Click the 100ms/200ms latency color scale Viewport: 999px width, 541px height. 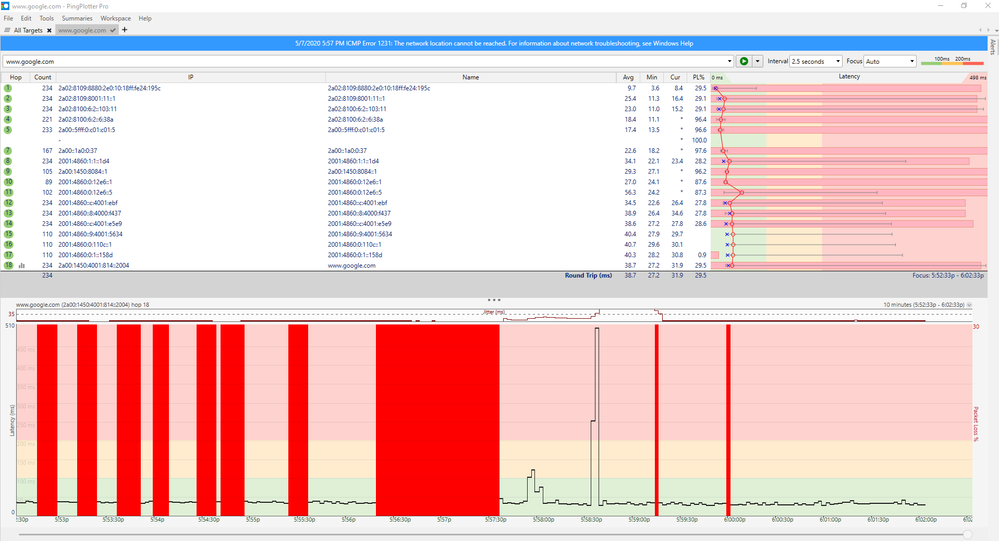[952, 61]
